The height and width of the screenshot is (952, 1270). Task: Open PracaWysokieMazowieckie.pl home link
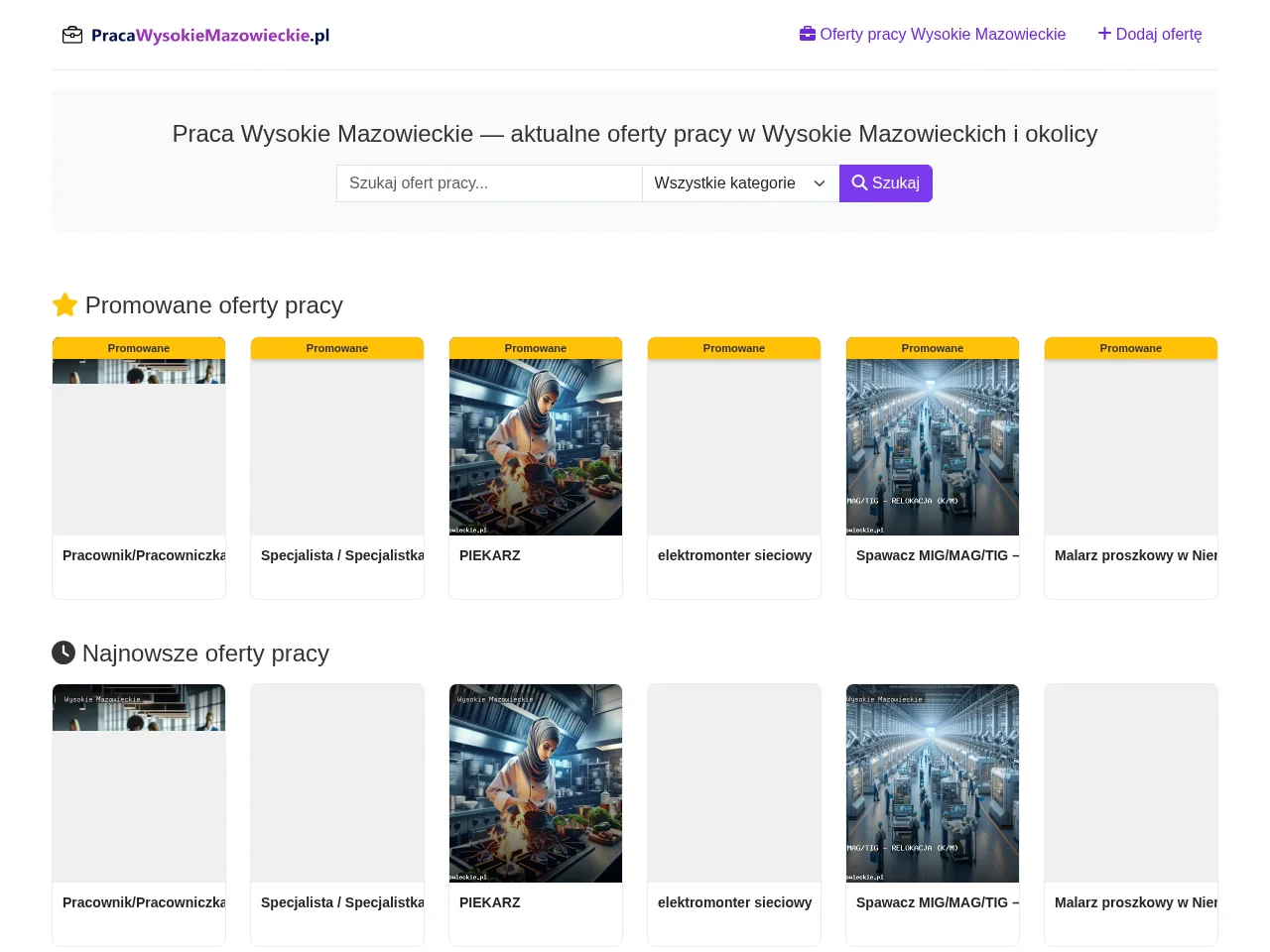click(195, 36)
